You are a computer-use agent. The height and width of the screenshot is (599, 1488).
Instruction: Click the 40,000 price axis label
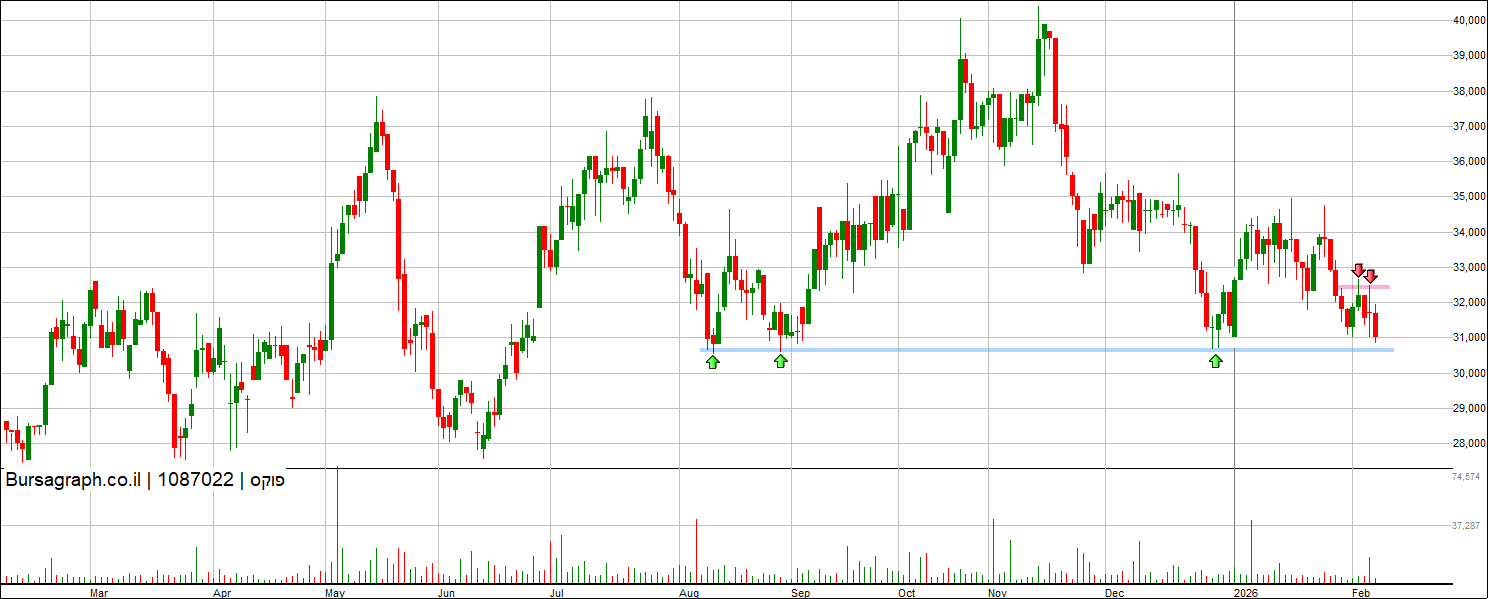point(1468,21)
